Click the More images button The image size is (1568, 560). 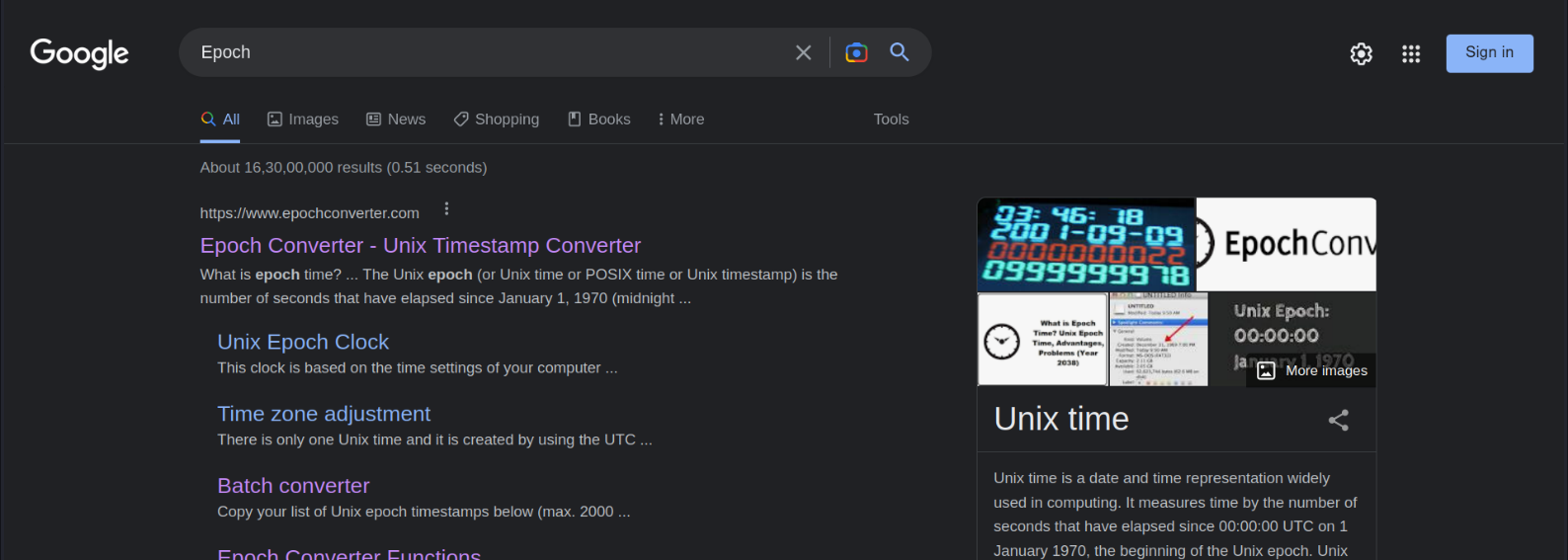click(1312, 370)
